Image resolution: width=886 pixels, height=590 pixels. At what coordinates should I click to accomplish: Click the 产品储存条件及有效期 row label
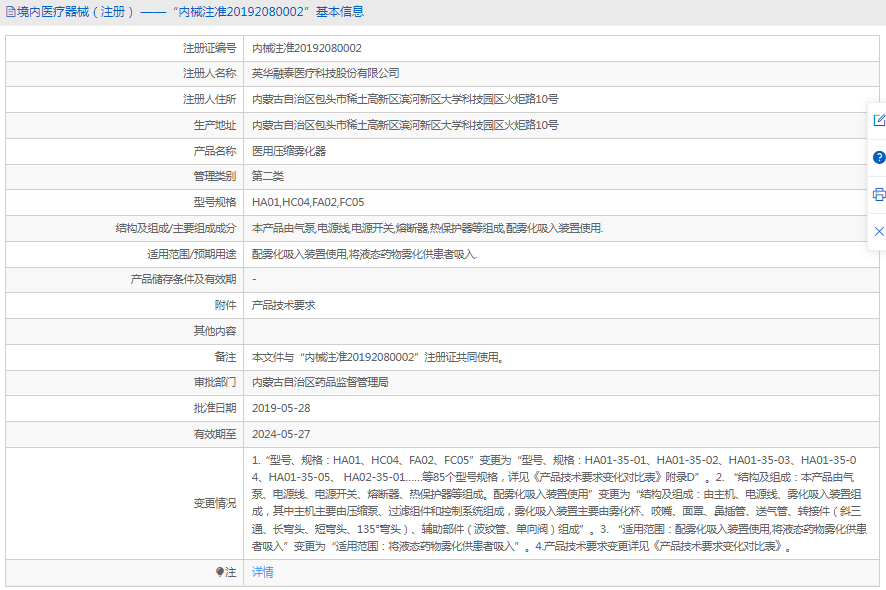tap(183, 279)
